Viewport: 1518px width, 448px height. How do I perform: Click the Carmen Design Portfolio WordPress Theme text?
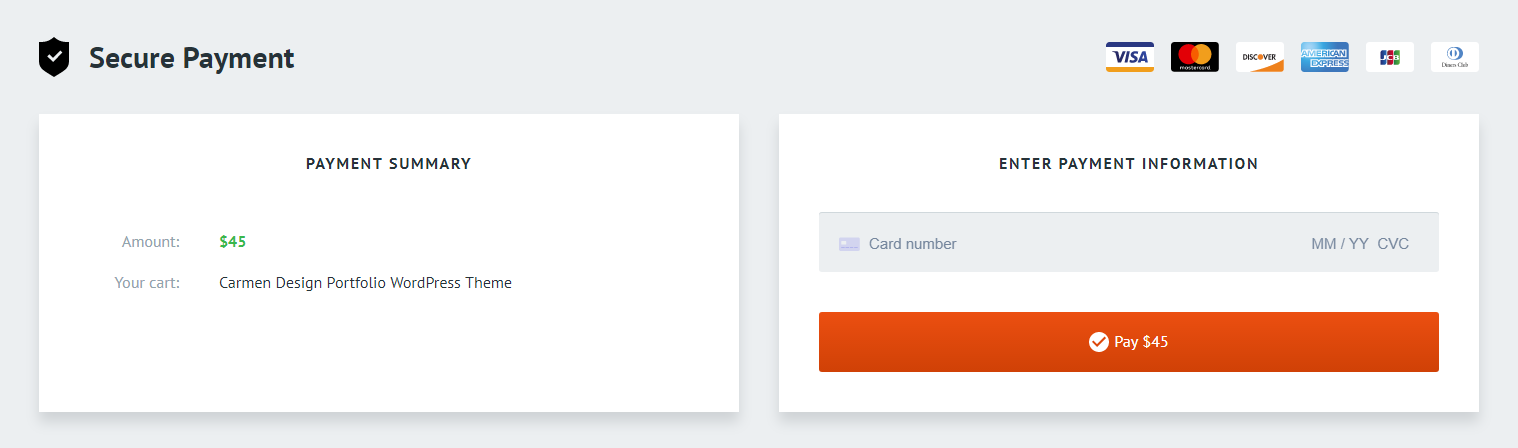[x=365, y=283]
